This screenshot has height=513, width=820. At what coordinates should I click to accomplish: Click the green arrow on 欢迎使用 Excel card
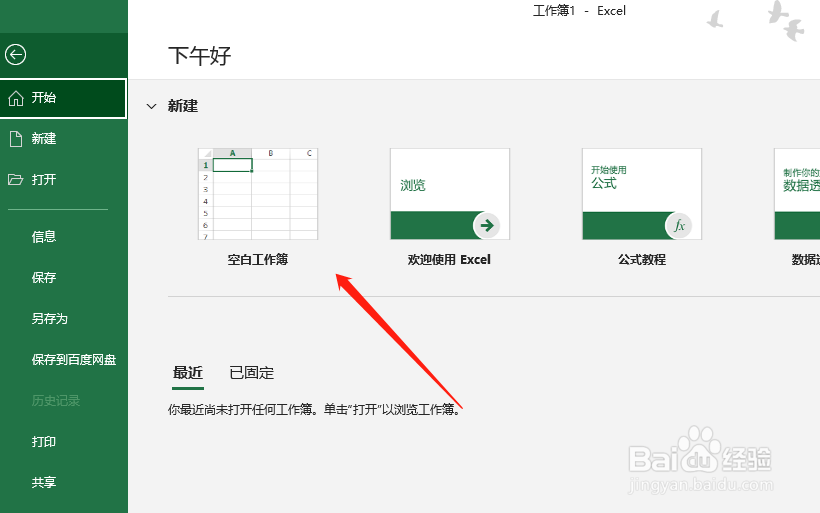click(486, 225)
